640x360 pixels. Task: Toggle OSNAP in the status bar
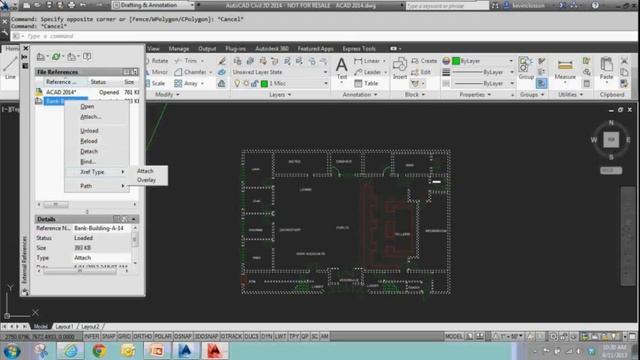(183, 336)
